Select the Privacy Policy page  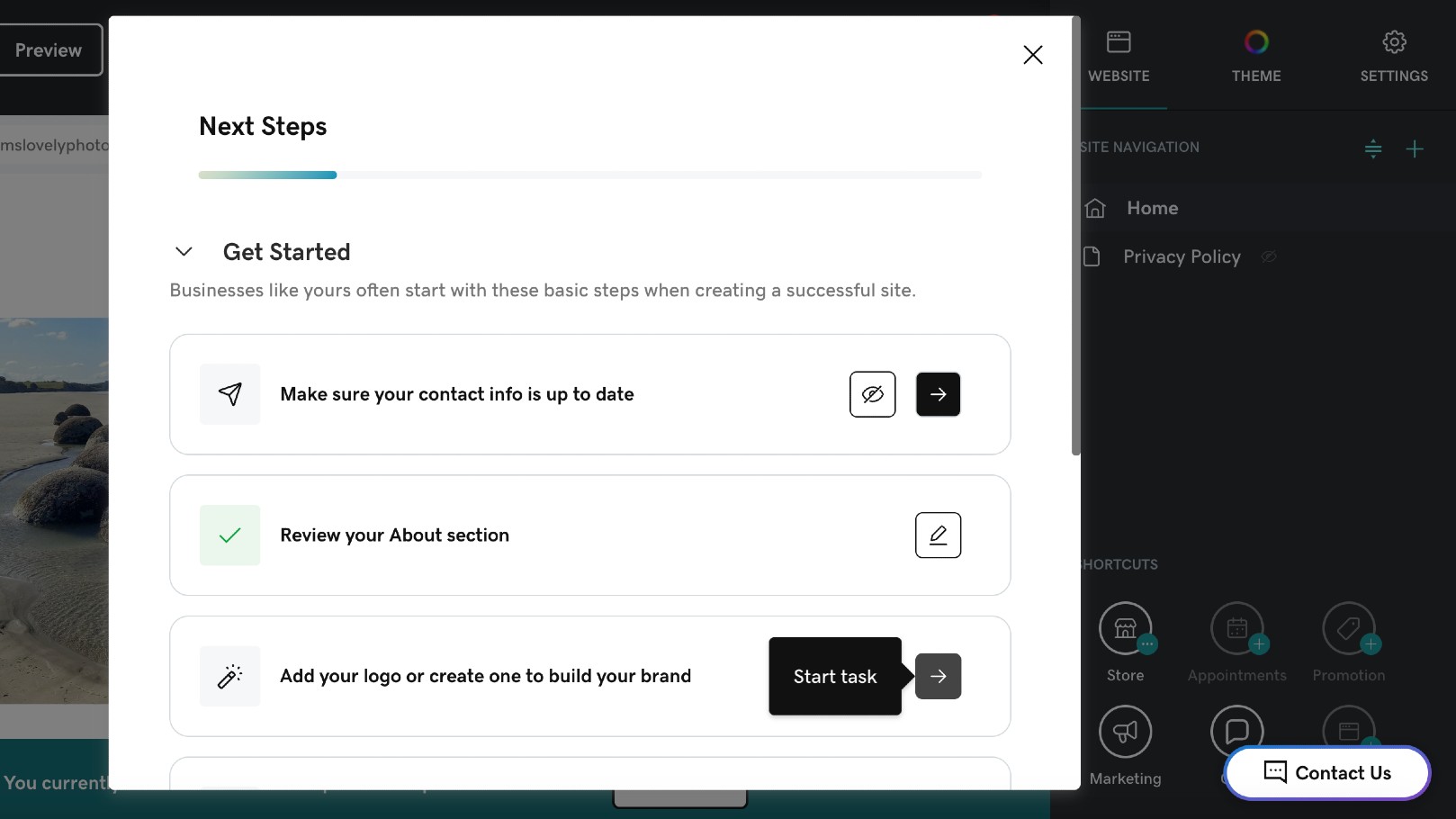click(1182, 256)
